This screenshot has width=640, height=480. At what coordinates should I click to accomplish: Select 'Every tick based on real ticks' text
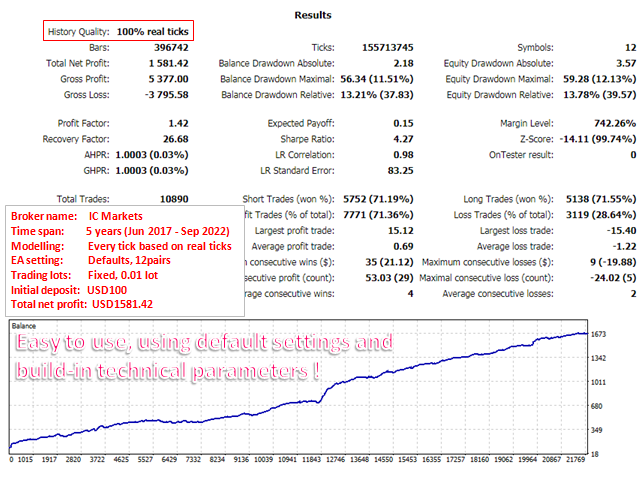point(160,247)
